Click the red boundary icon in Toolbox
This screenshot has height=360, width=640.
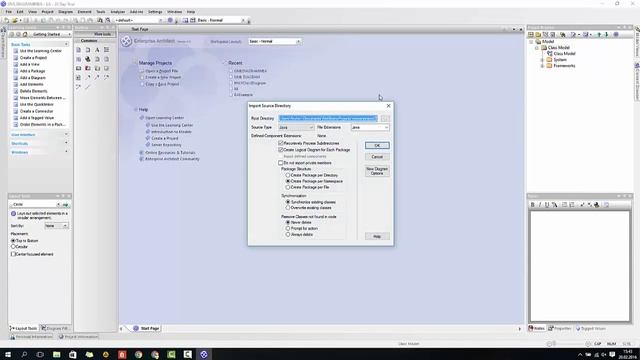[x=88, y=69]
